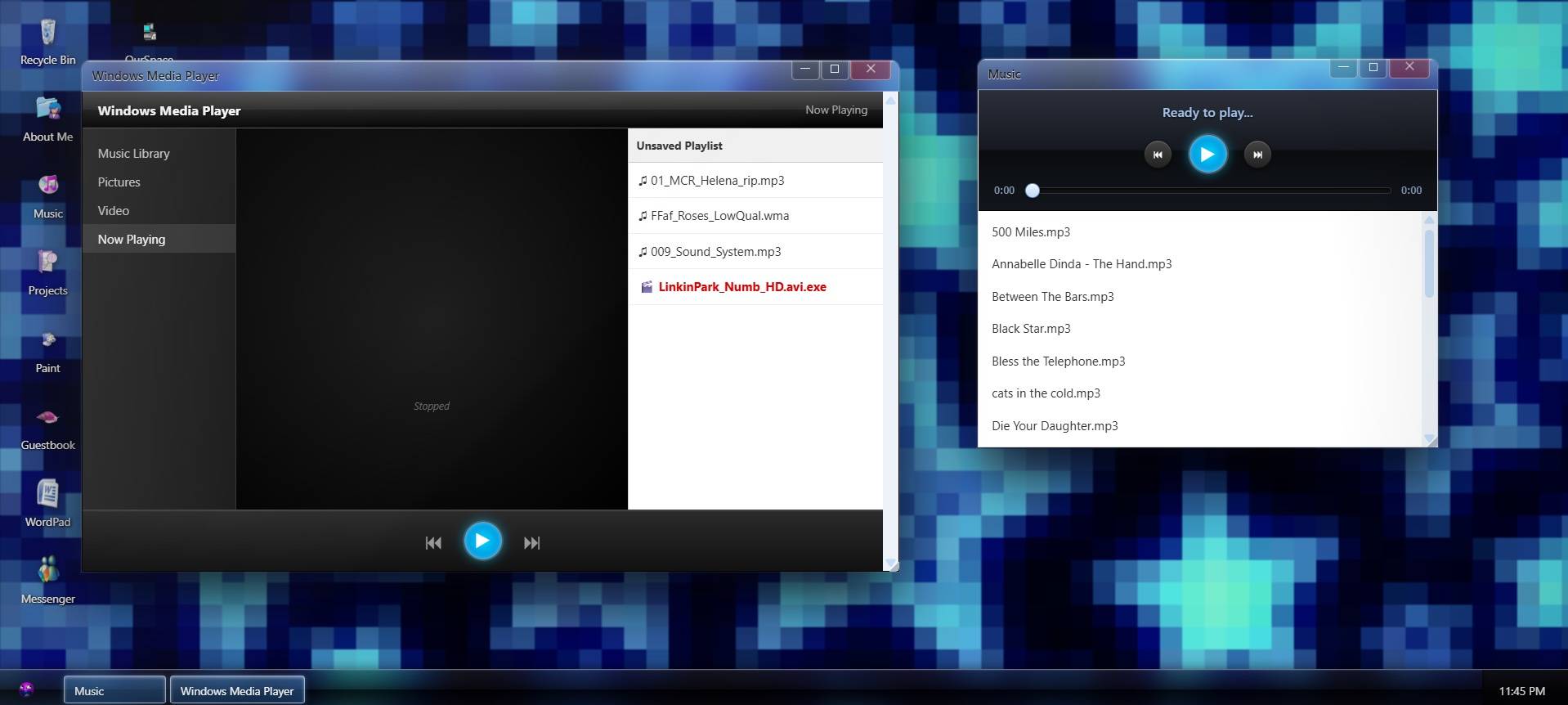
Task: Click the 11:45 PM taskbar clock
Action: [1521, 691]
